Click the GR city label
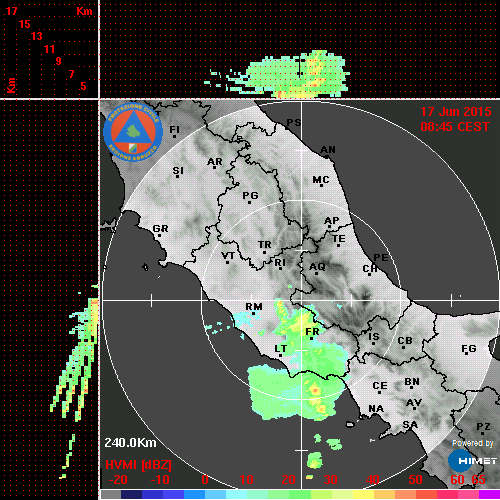500x500 pixels. click(160, 229)
